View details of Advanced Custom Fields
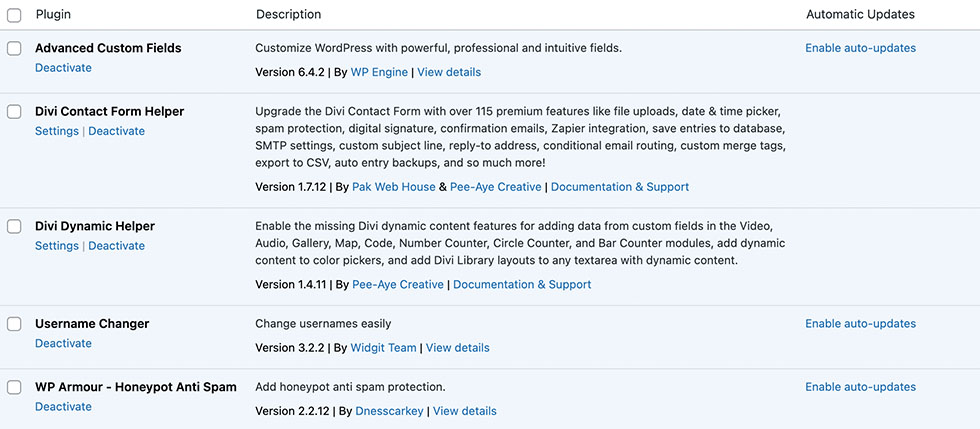Viewport: 980px width, 429px height. (x=449, y=73)
